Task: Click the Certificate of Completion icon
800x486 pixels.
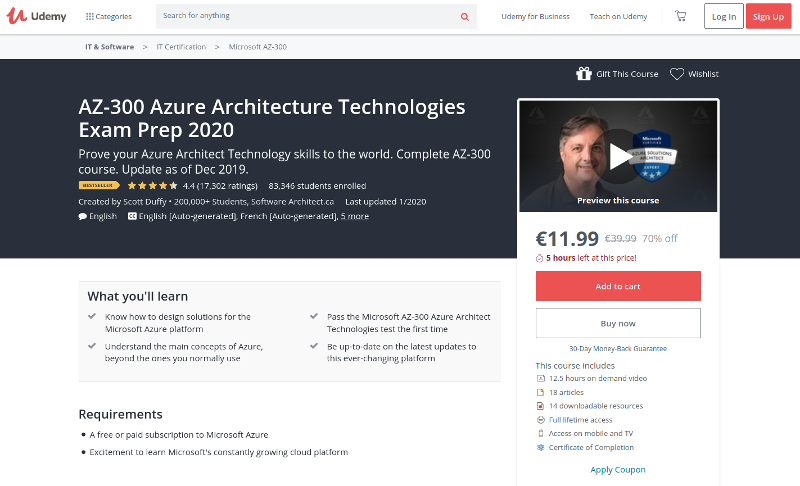Action: point(541,447)
